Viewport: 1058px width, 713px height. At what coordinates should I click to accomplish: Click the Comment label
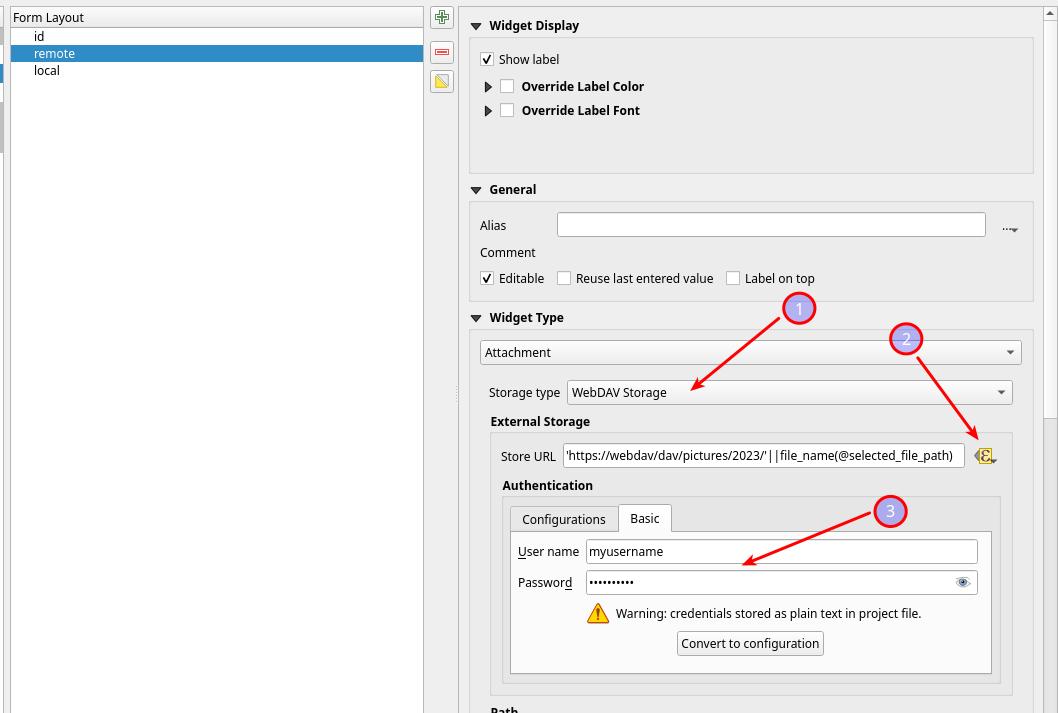507,253
